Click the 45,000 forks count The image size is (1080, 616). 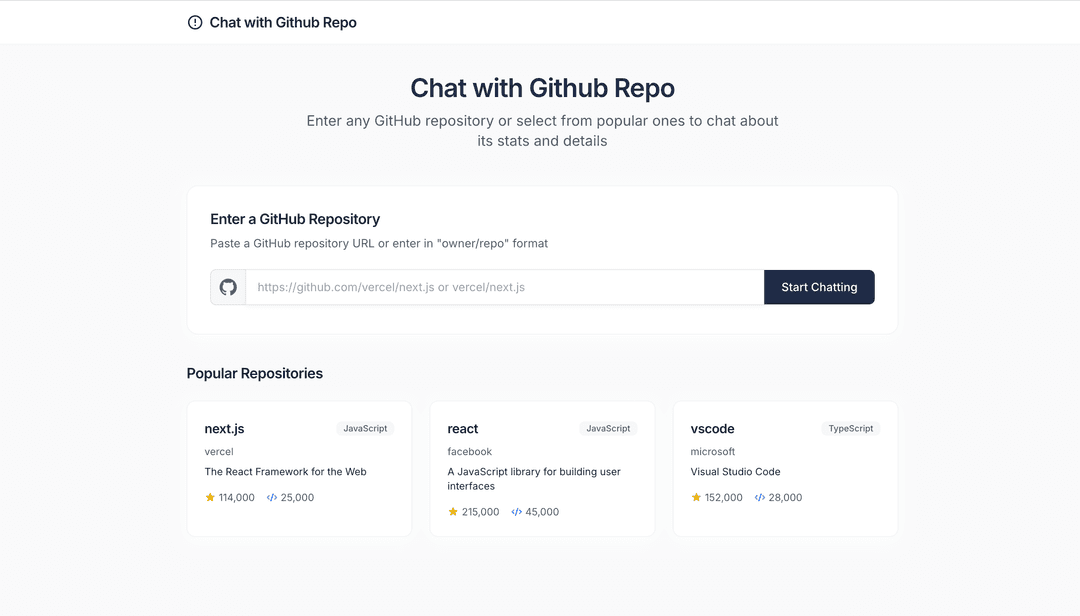[542, 512]
